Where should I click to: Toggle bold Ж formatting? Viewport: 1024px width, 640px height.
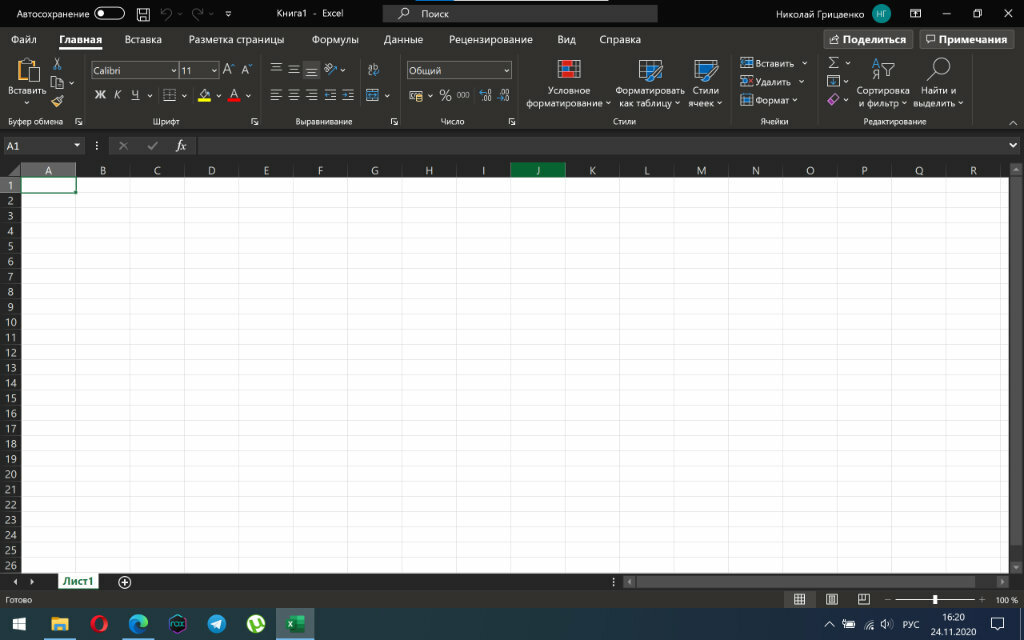click(x=100, y=95)
